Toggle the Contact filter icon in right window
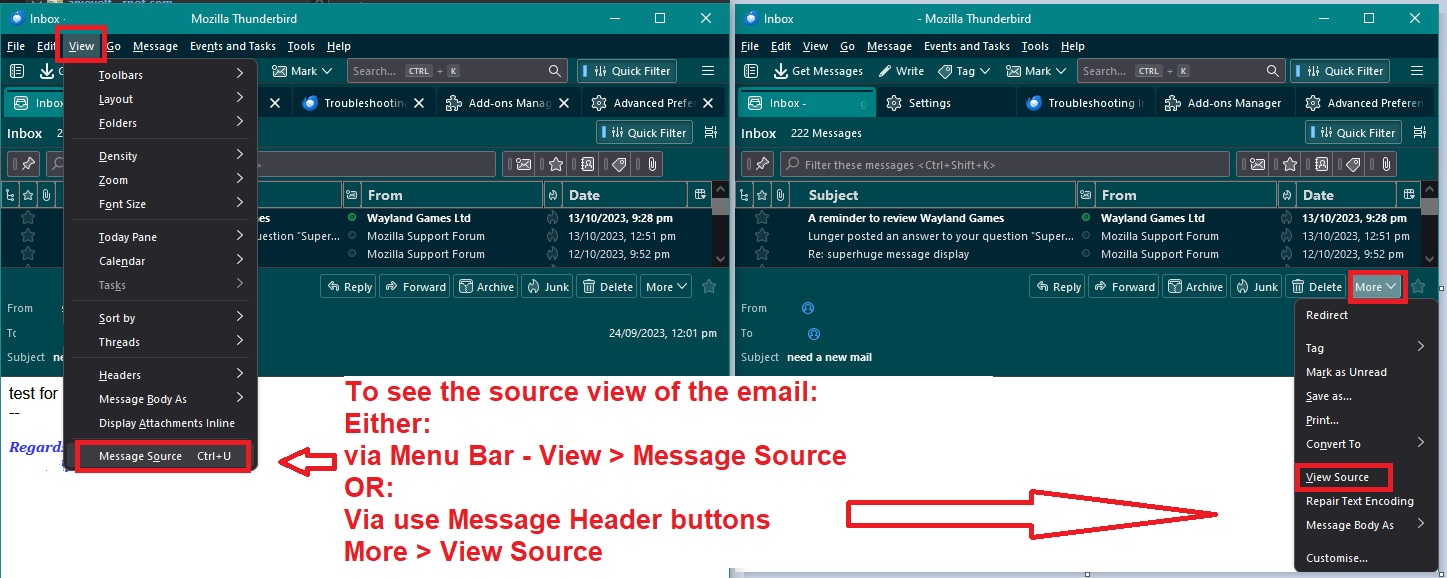Screen dimensions: 1447x578 coord(1320,164)
